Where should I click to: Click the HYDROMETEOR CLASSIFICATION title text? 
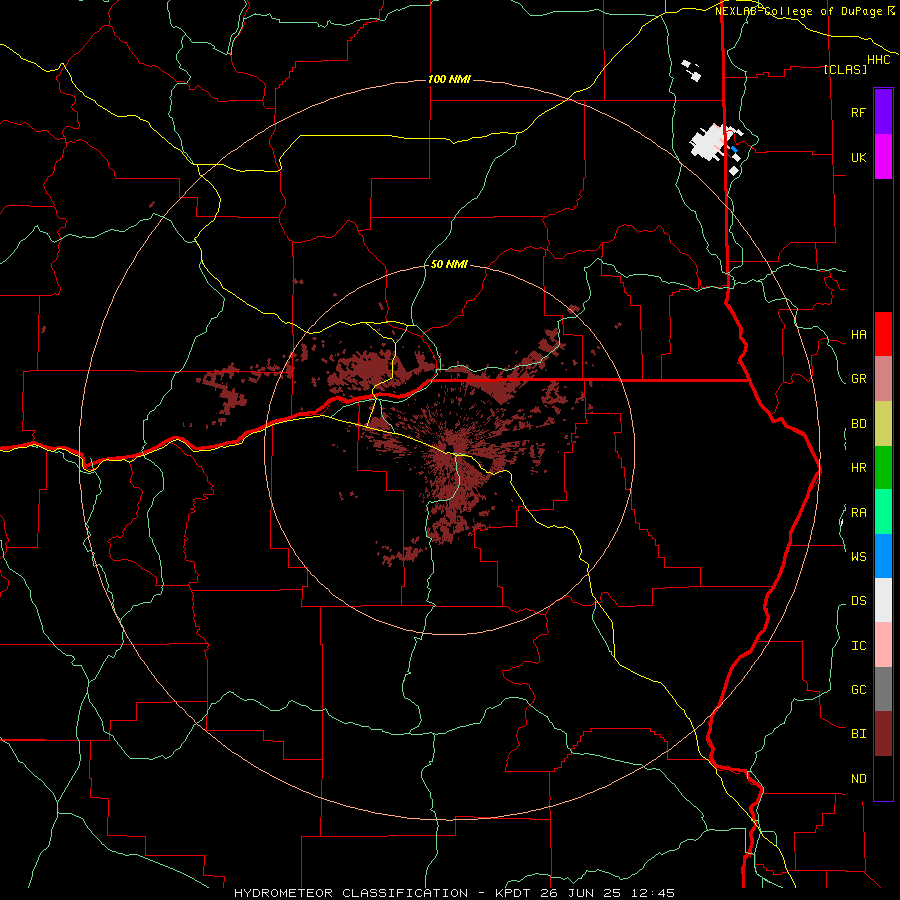coord(351,893)
